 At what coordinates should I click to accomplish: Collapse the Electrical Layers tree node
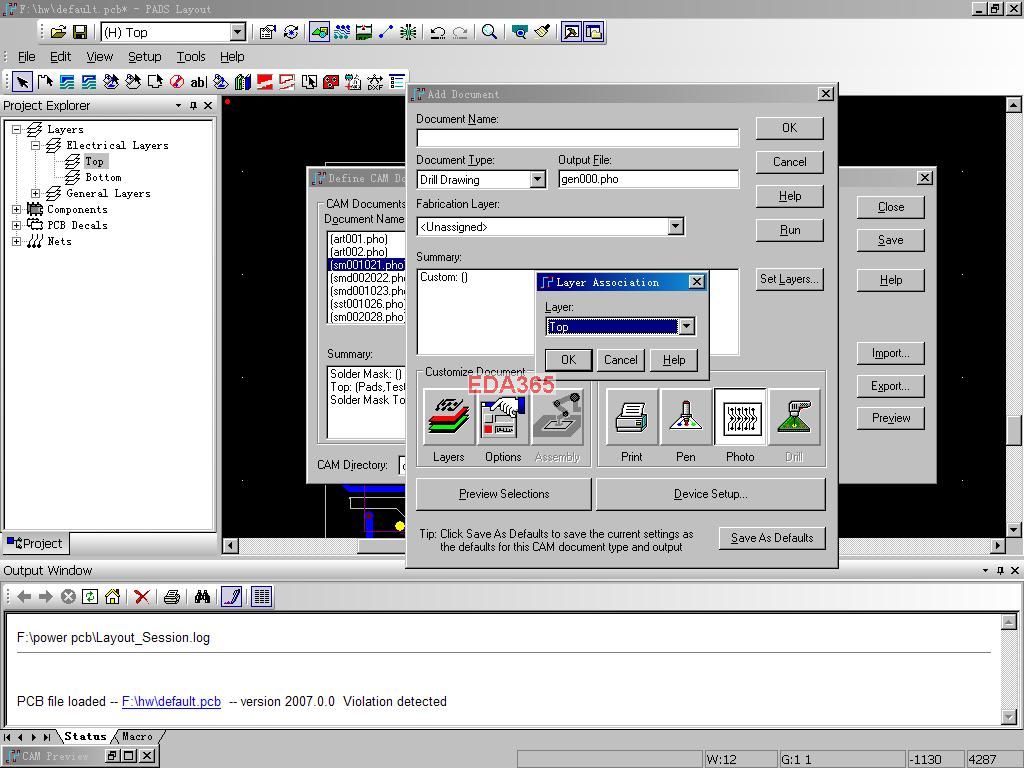tap(36, 146)
